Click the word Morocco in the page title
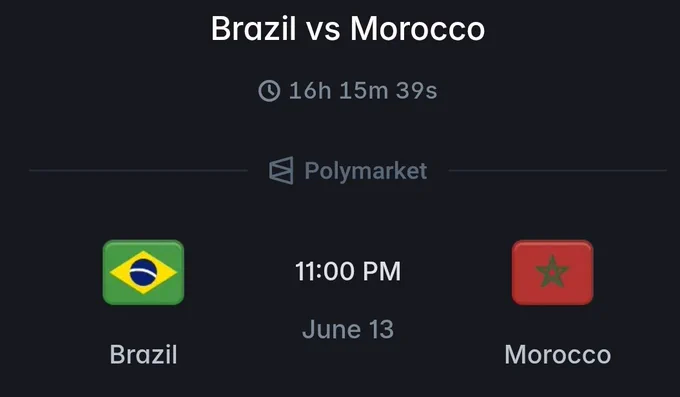Screen dimensions: 680x397 tap(418, 29)
